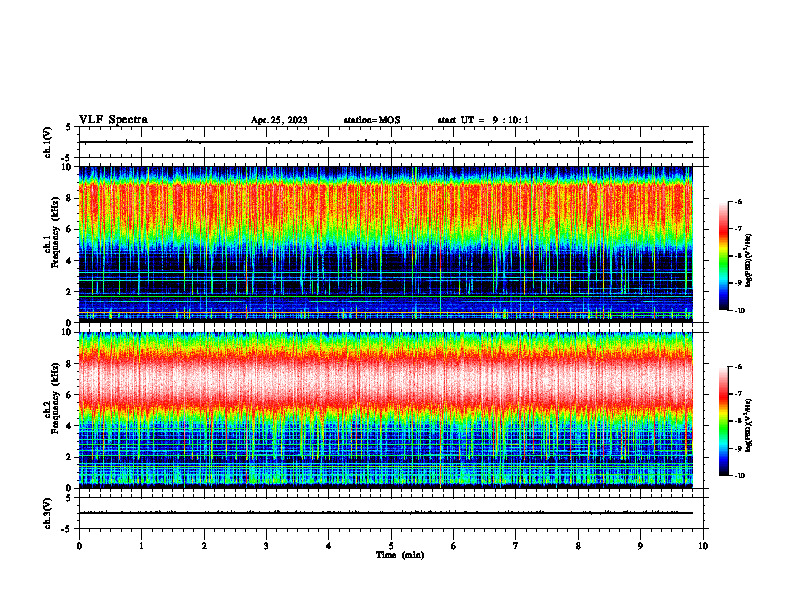792x612 pixels.
Task: Click the "Time (min)" x-axis label
Action: (x=400, y=555)
